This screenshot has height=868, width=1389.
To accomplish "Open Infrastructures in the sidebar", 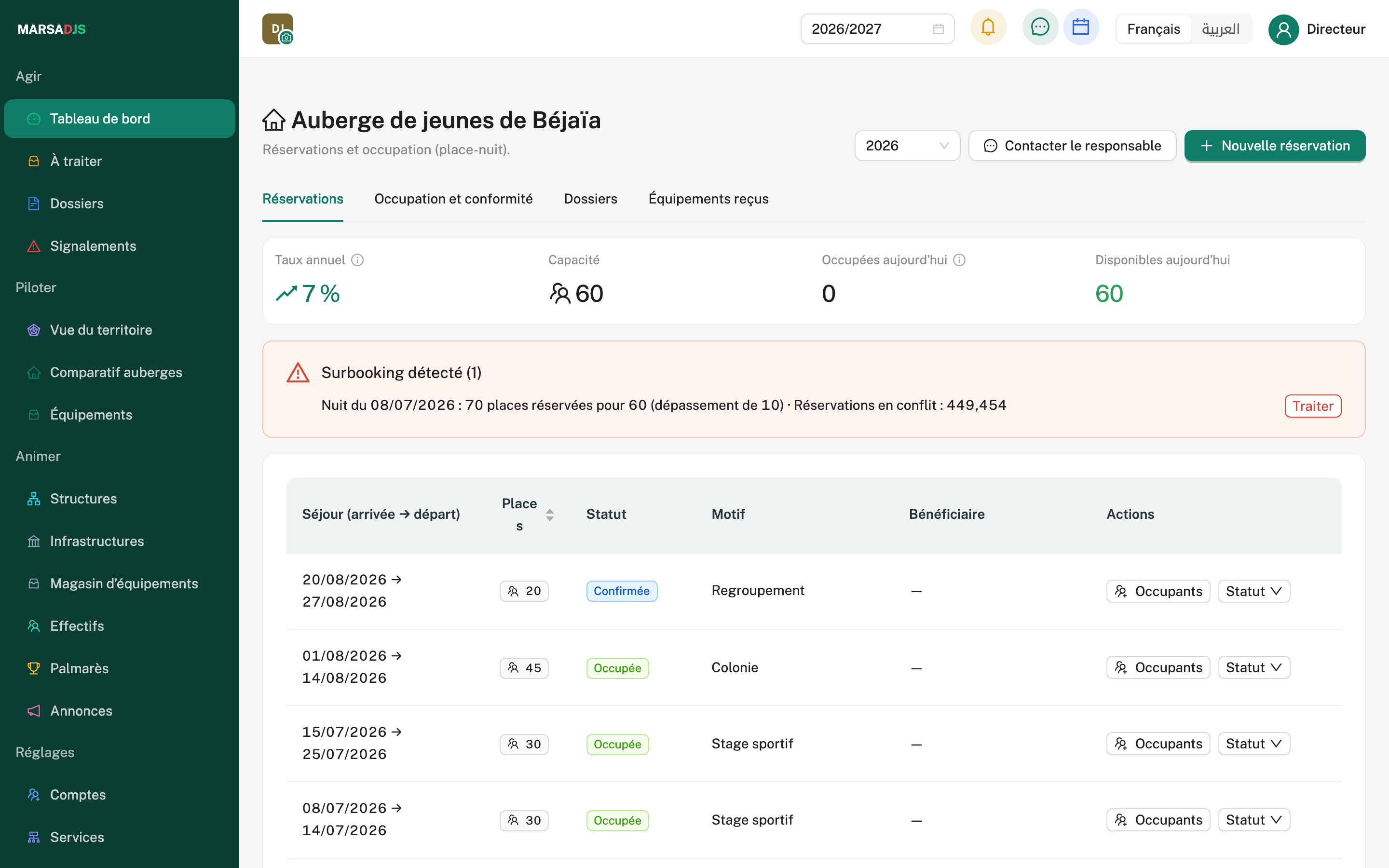I will [x=120, y=541].
